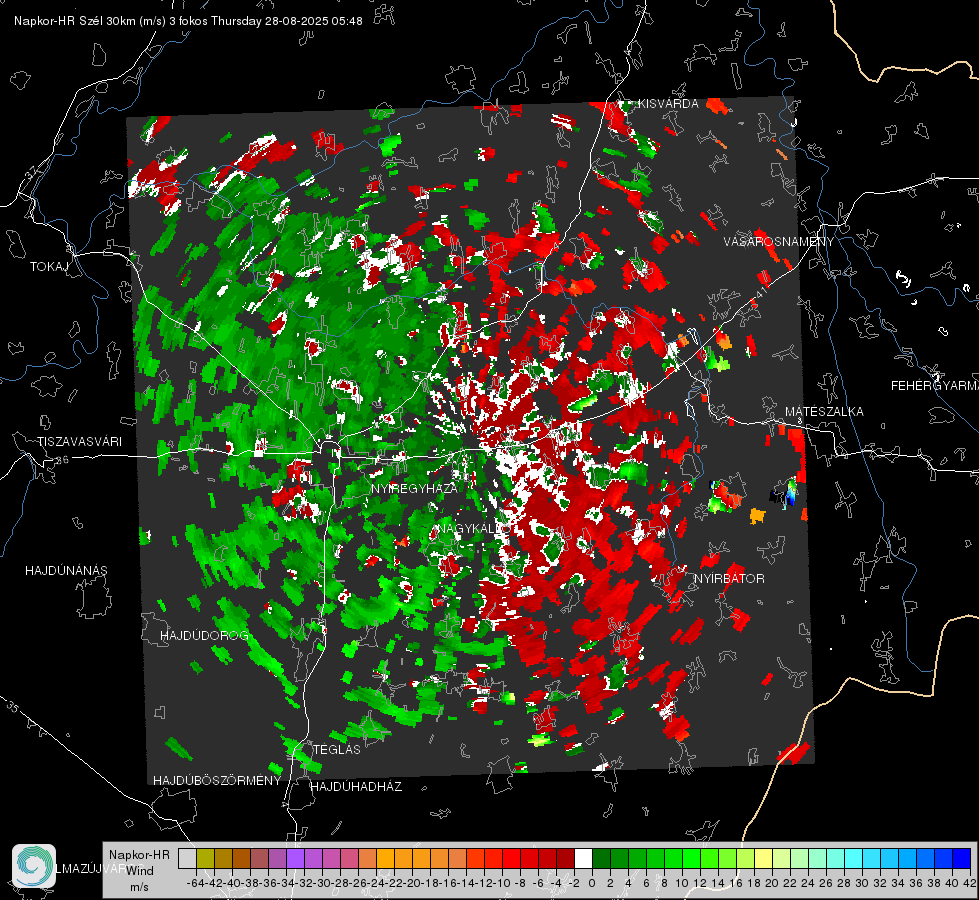Click road number 36 near Tiszavasvári
979x900 pixels.
[x=62, y=460]
